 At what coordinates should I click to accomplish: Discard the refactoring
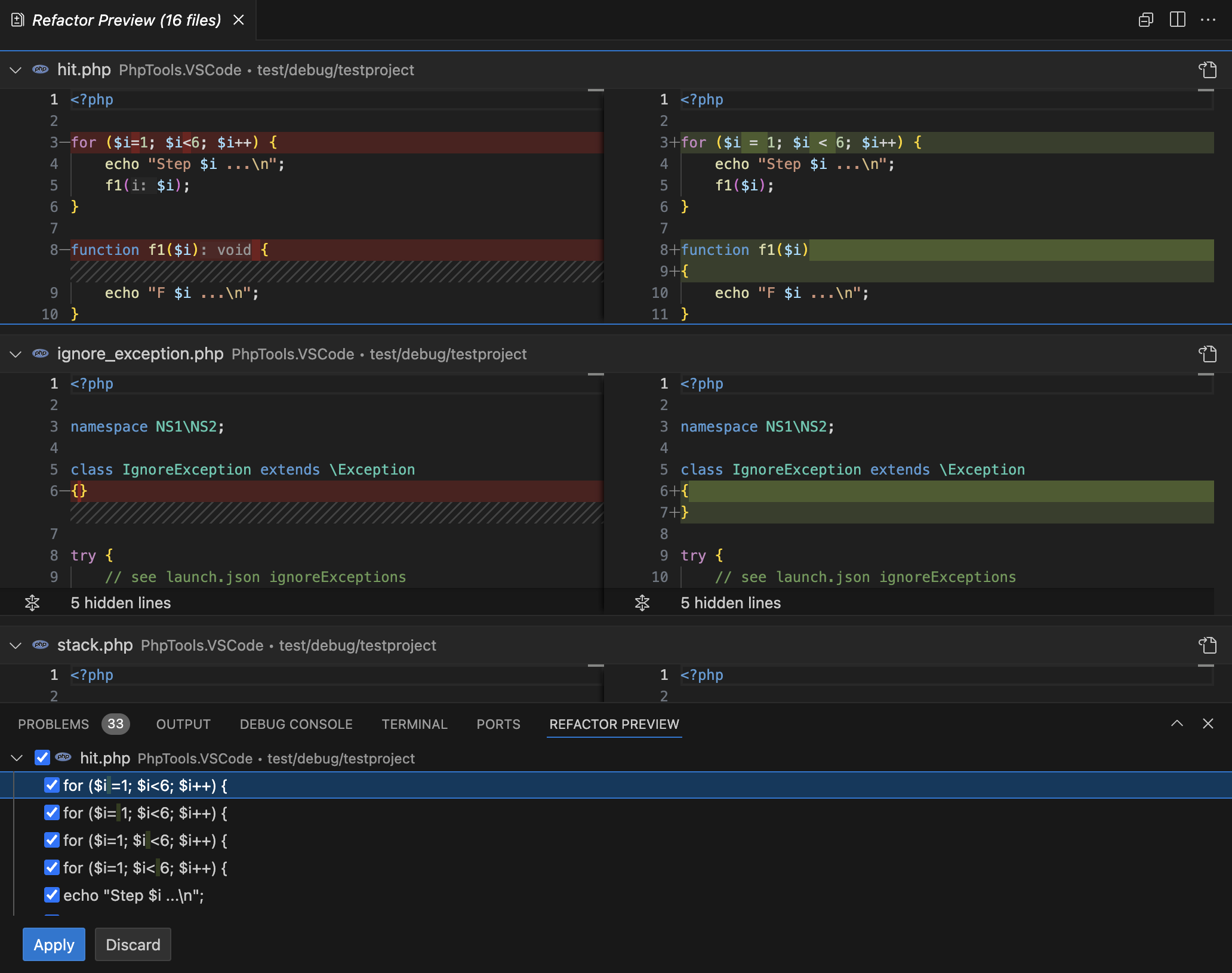click(x=133, y=944)
